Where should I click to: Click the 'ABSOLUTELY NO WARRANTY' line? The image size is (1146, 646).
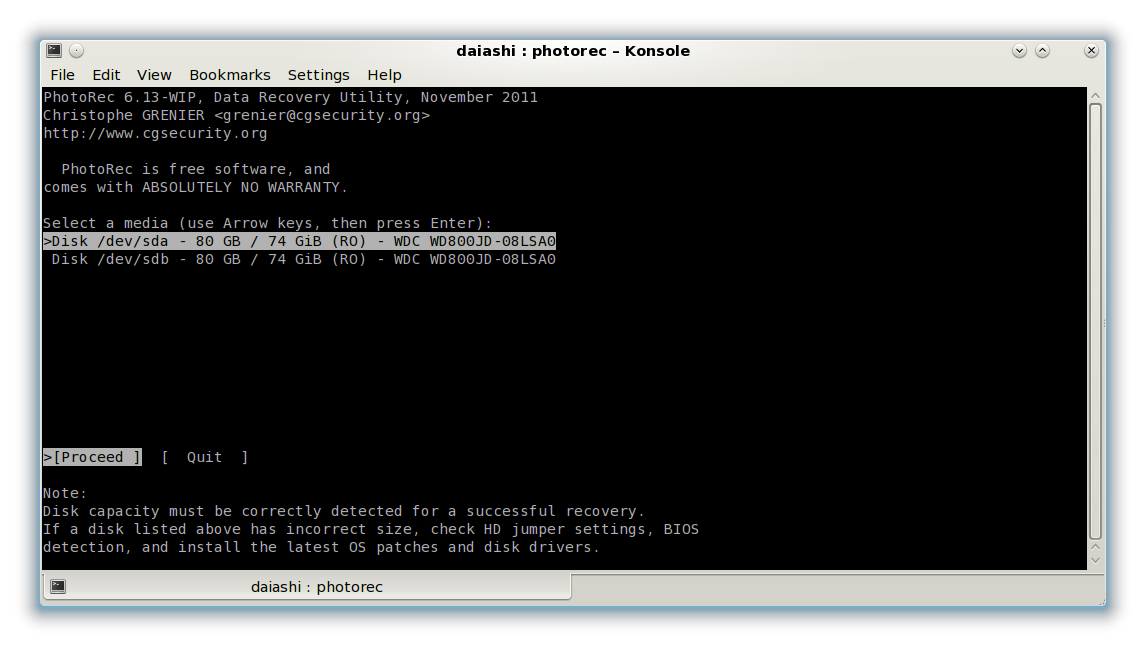coord(195,187)
